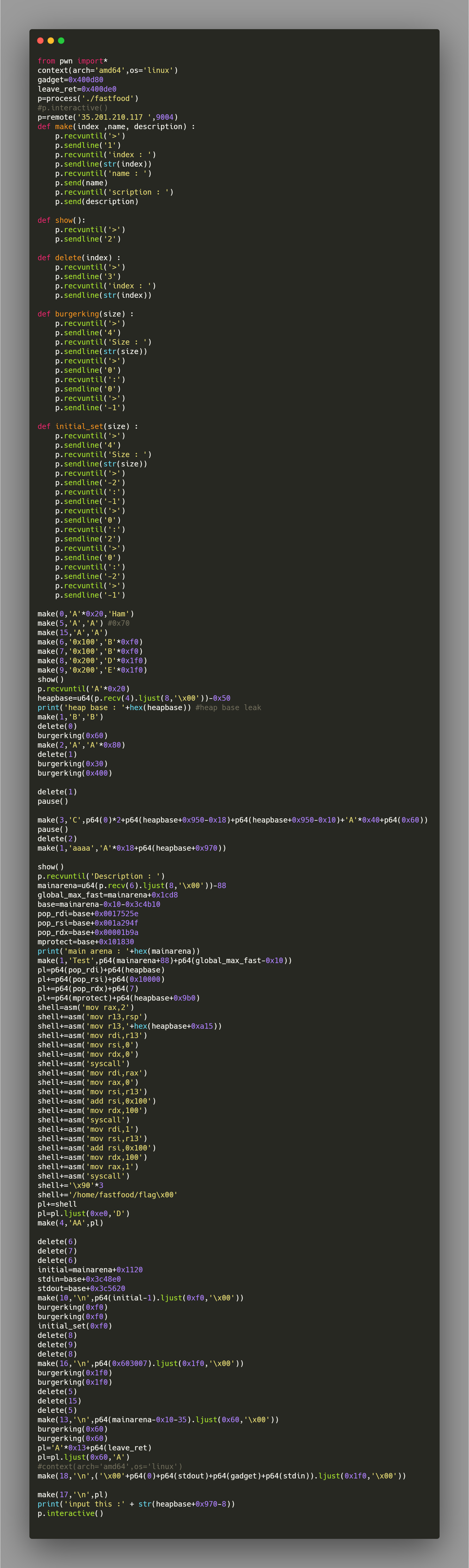Click the delete(15) line

(60, 1401)
